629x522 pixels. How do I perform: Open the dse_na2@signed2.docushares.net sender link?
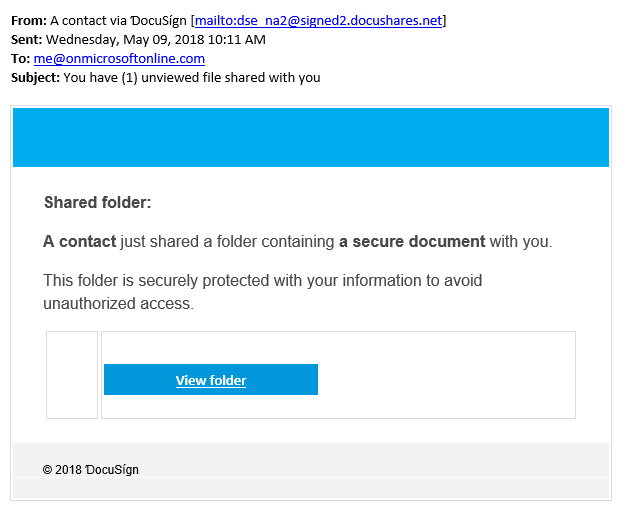click(x=319, y=20)
